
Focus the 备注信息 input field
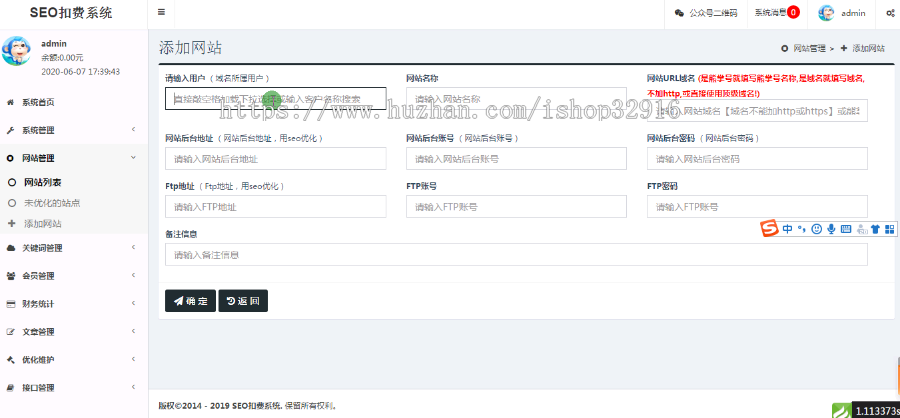coord(516,254)
